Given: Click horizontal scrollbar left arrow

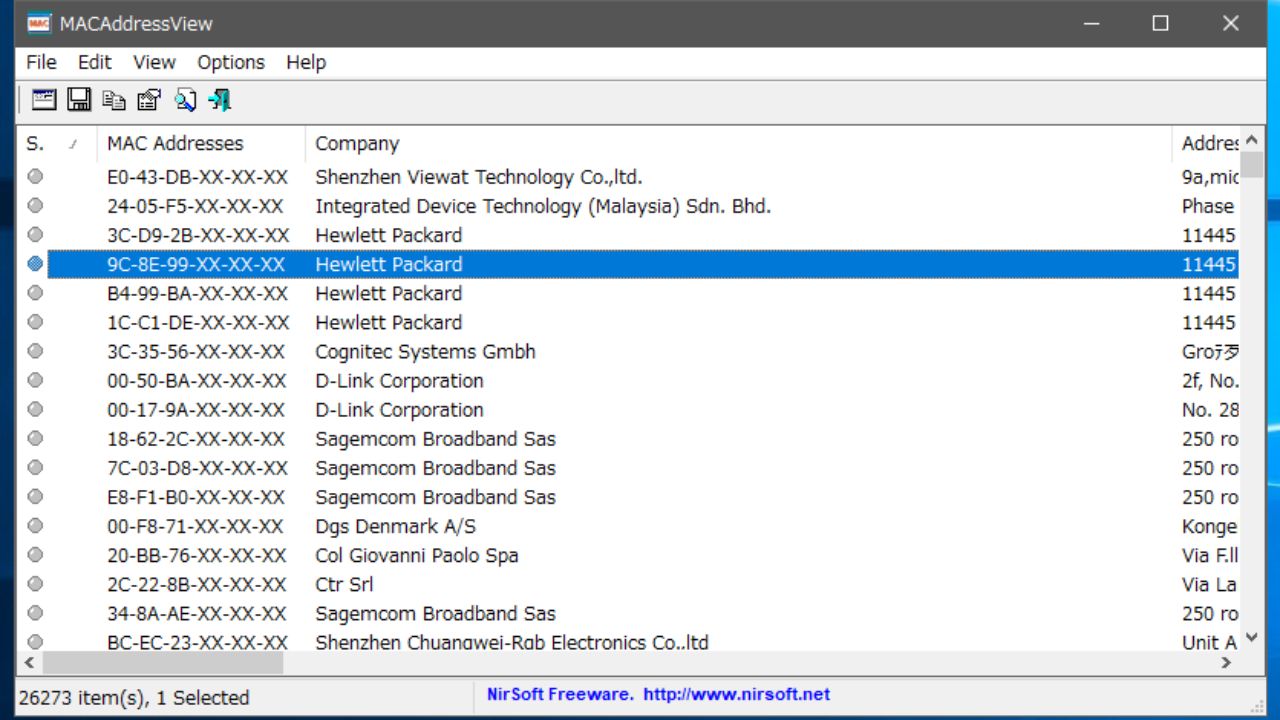Looking at the screenshot, I should click(x=30, y=662).
